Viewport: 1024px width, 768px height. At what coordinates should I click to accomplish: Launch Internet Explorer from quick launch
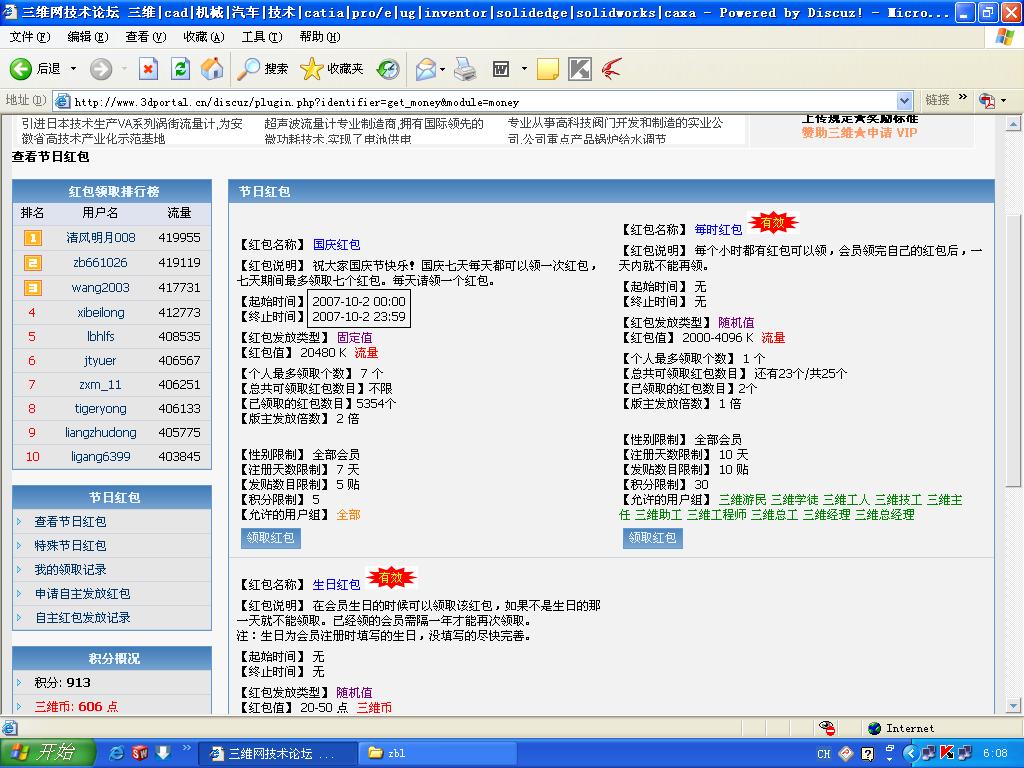(117, 753)
